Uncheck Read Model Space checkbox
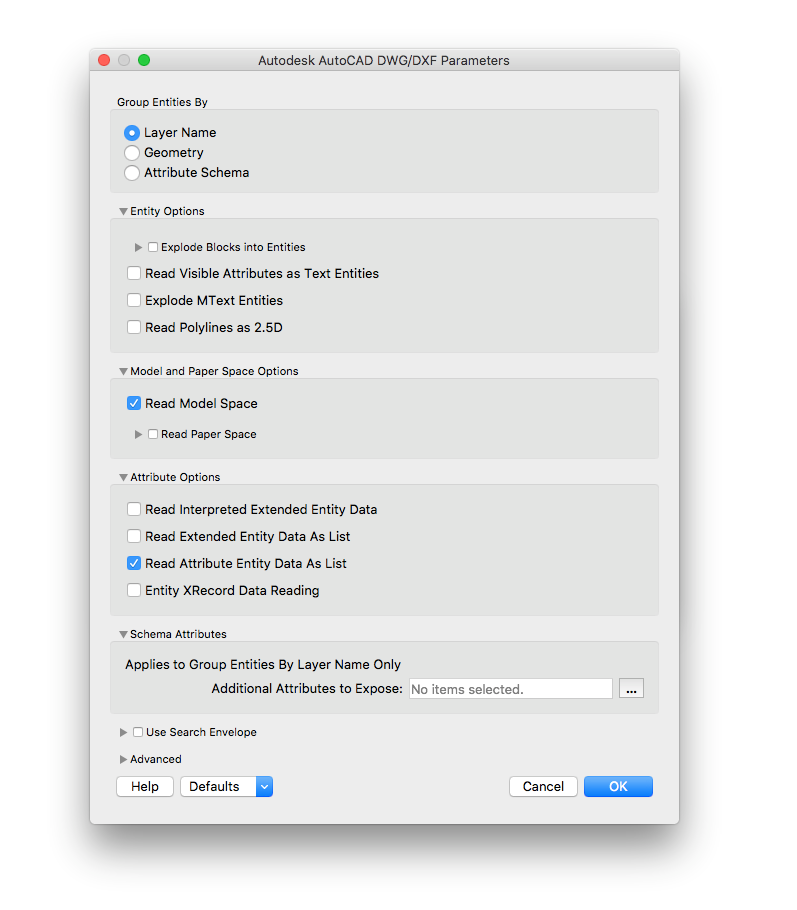The image size is (797, 910). pyautogui.click(x=134, y=404)
